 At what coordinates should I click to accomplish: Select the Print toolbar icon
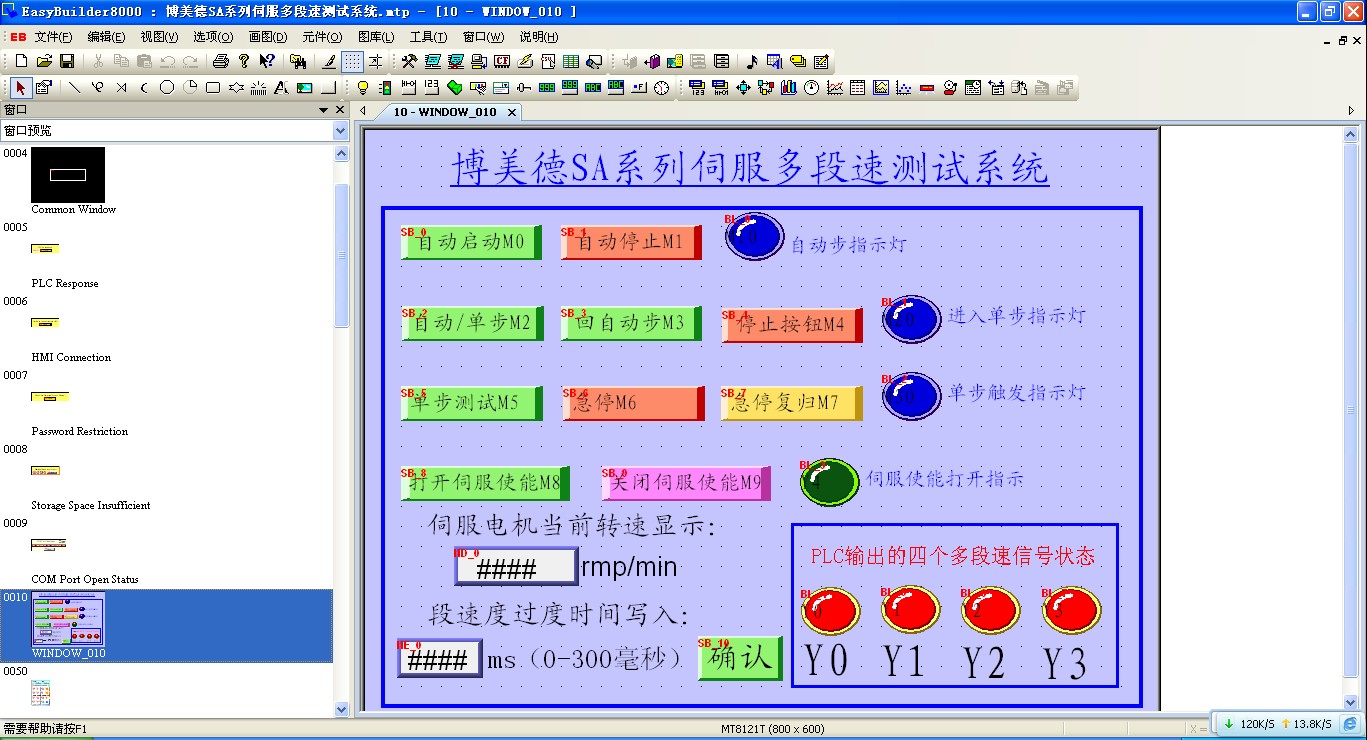[x=221, y=62]
